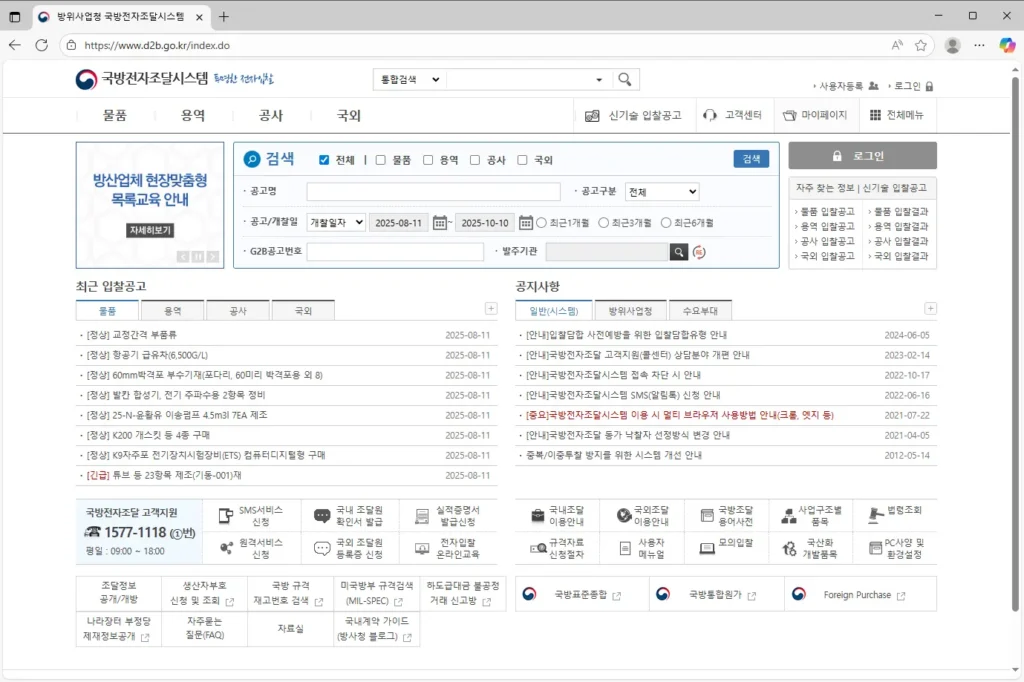Expand the top search box suggestion arrow
Viewport: 1024px width, 682px height.
[599, 80]
